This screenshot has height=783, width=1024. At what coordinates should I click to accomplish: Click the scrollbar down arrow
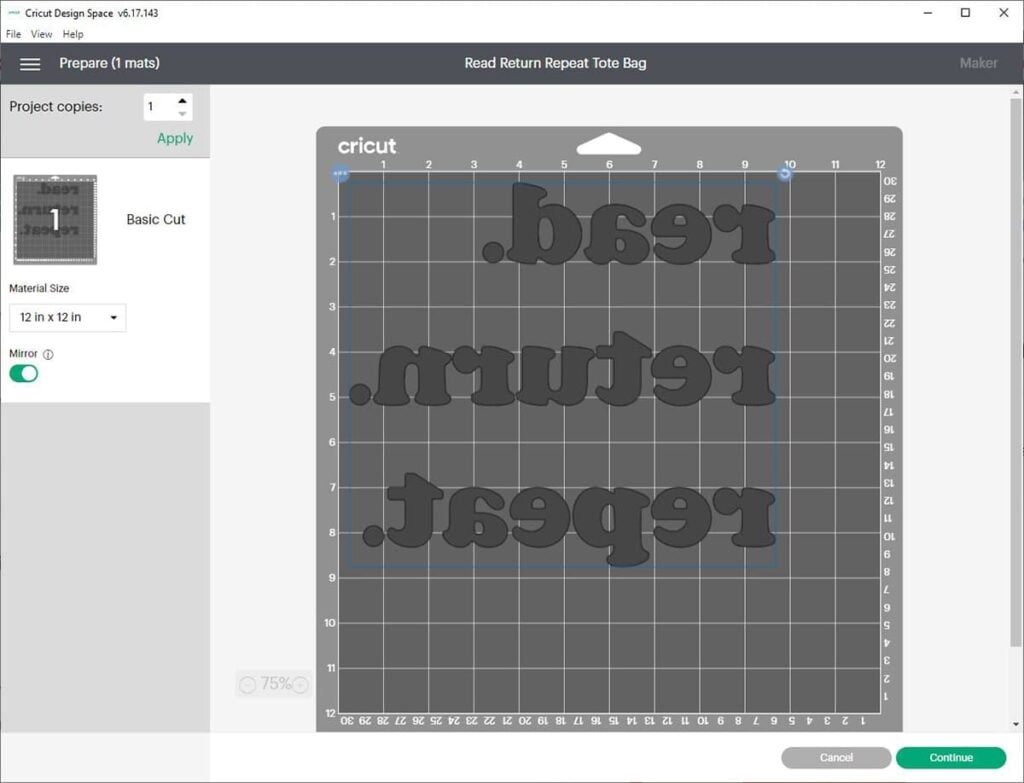click(x=1015, y=724)
